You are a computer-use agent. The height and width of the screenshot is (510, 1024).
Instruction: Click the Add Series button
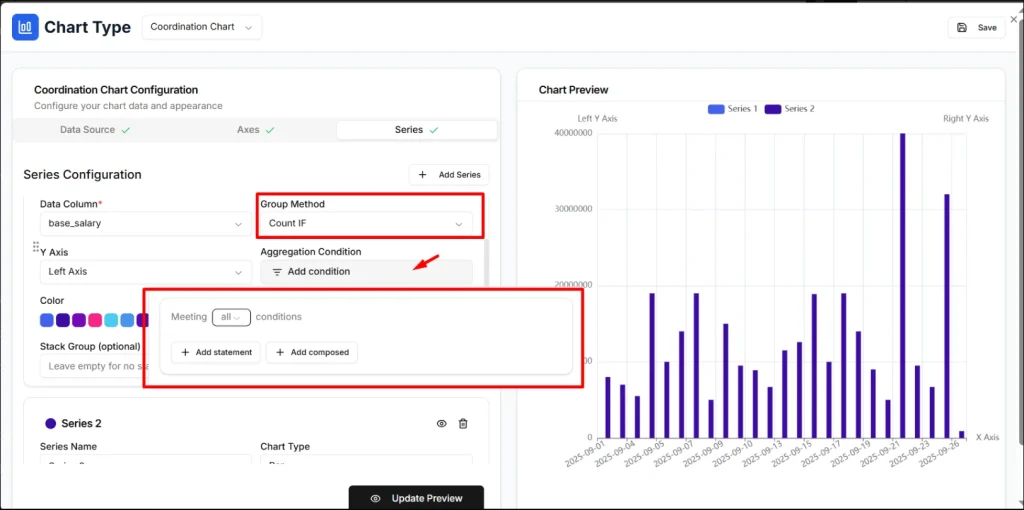[x=449, y=174]
